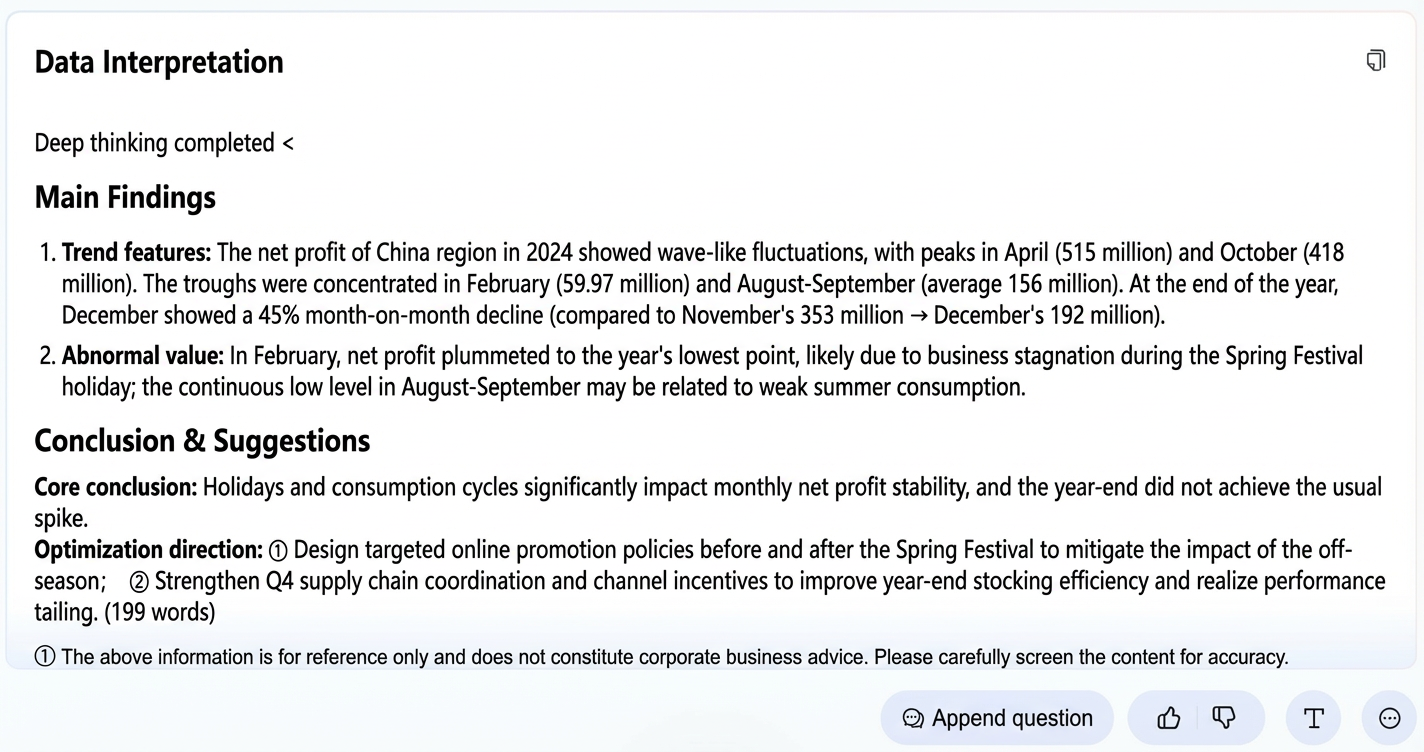Click the info icon beside the disclaimer
This screenshot has width=1424, height=752.
coord(45,657)
